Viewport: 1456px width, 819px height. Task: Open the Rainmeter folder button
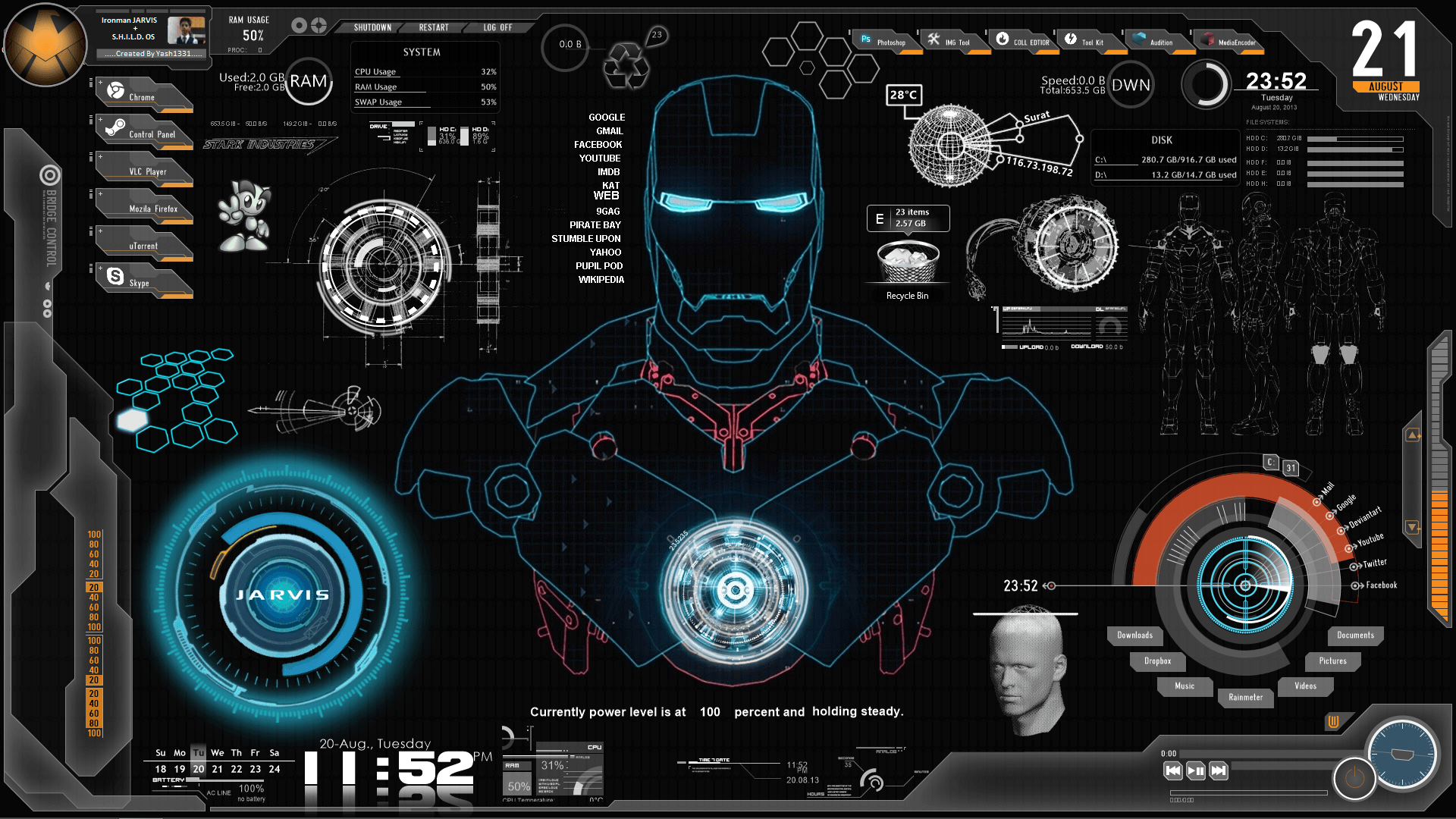pyautogui.click(x=1245, y=698)
